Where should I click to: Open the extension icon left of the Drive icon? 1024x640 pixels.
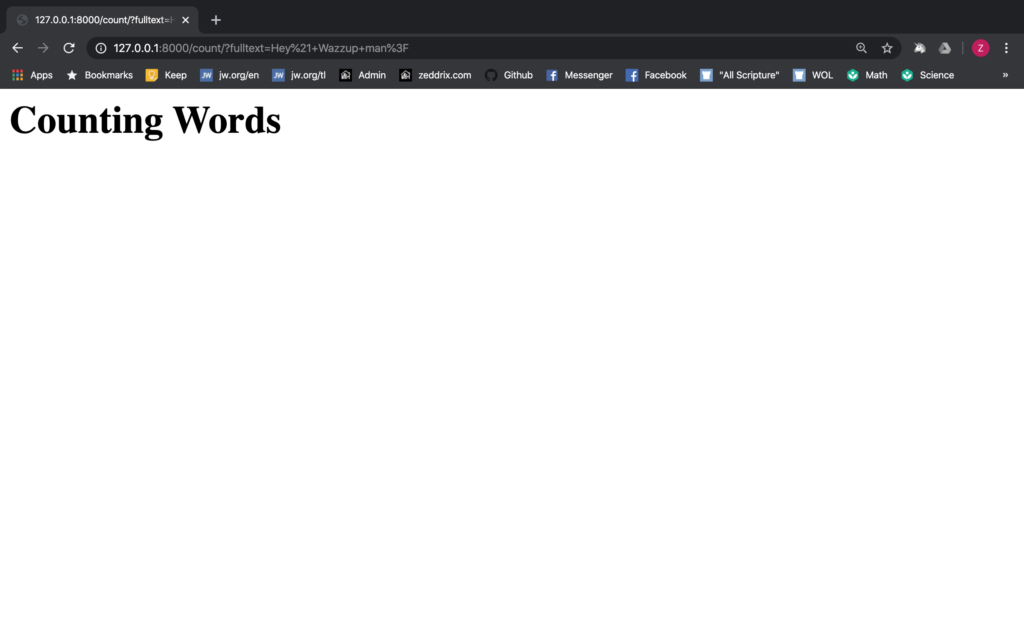point(920,48)
